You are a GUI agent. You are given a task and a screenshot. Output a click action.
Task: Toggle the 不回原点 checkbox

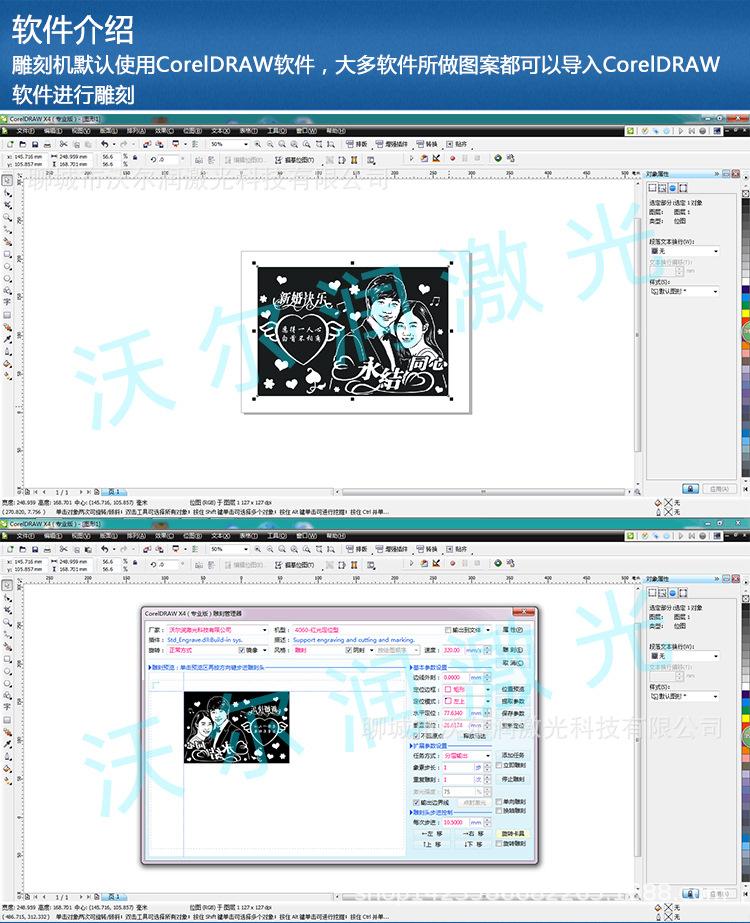tap(416, 736)
